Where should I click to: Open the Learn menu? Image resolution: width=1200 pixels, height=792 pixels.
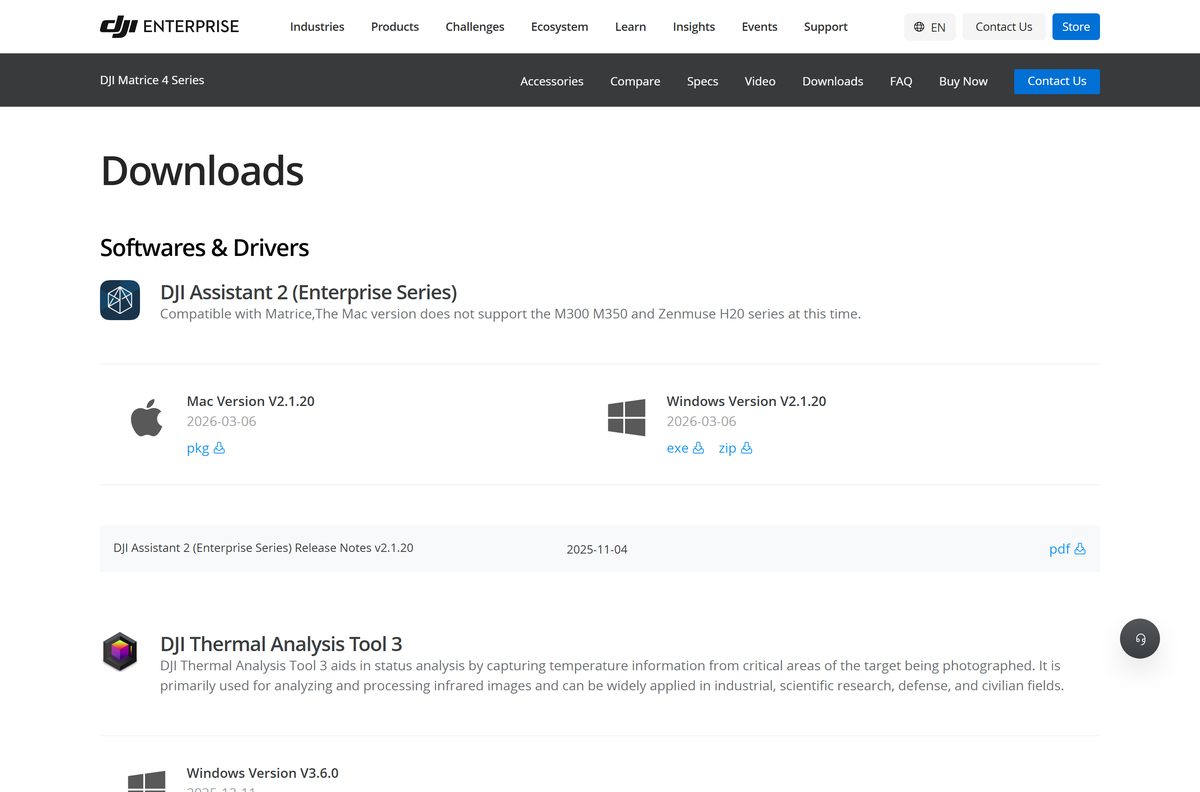[631, 27]
